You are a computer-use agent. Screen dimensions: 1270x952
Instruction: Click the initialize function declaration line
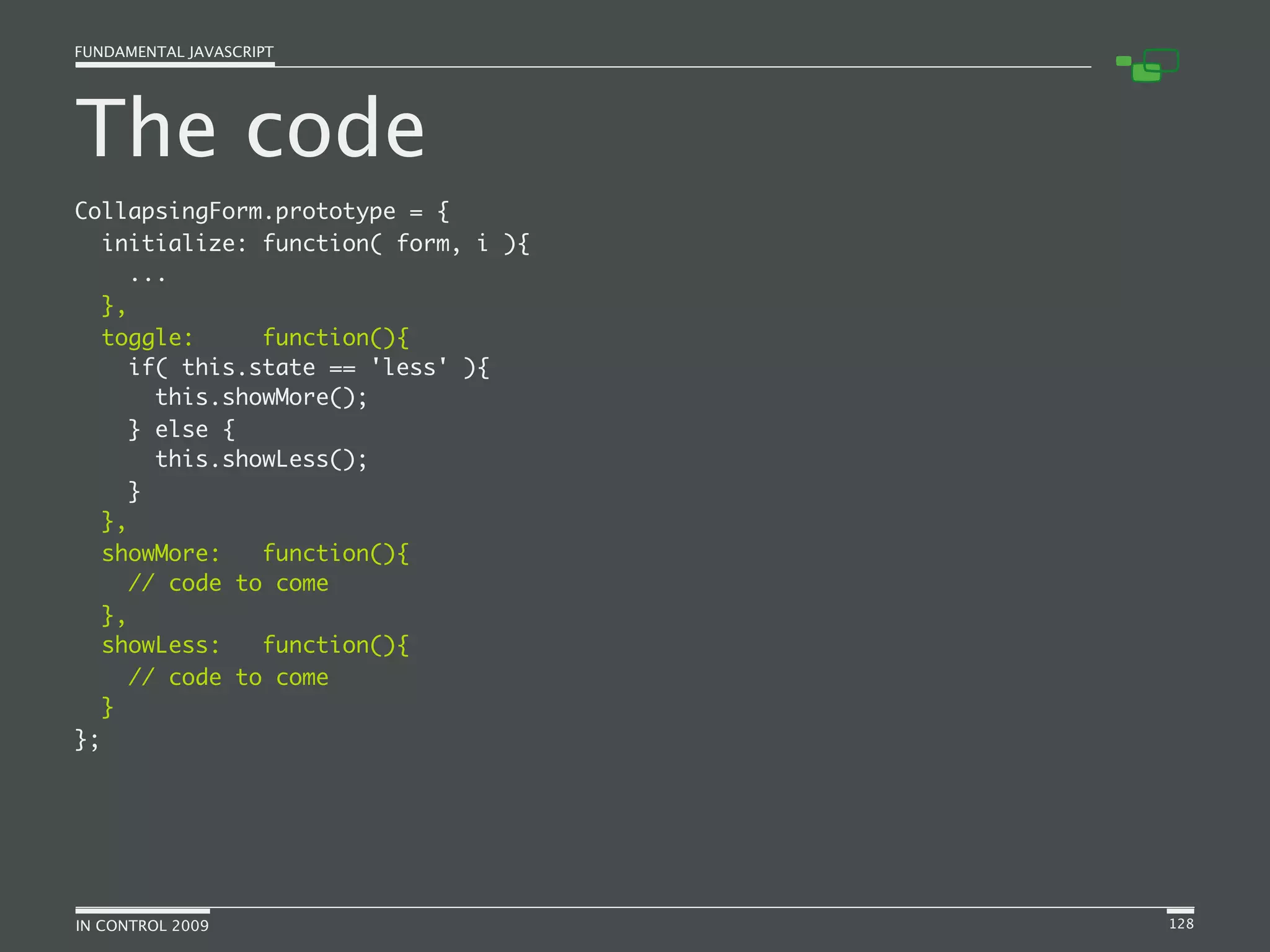pyautogui.click(x=315, y=244)
